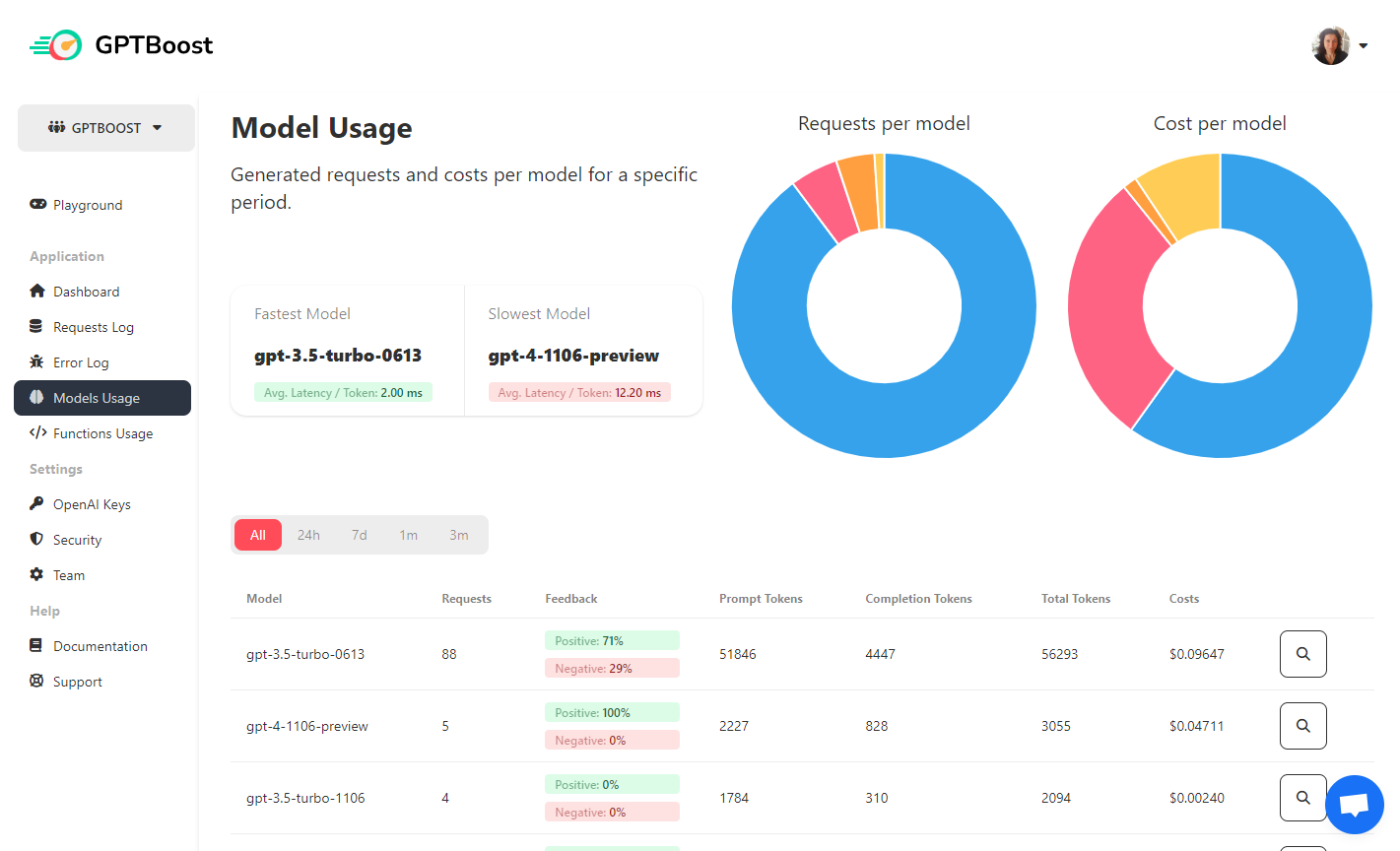Click the Fastest Model card gpt-3.5-turbo-0613

point(348,351)
